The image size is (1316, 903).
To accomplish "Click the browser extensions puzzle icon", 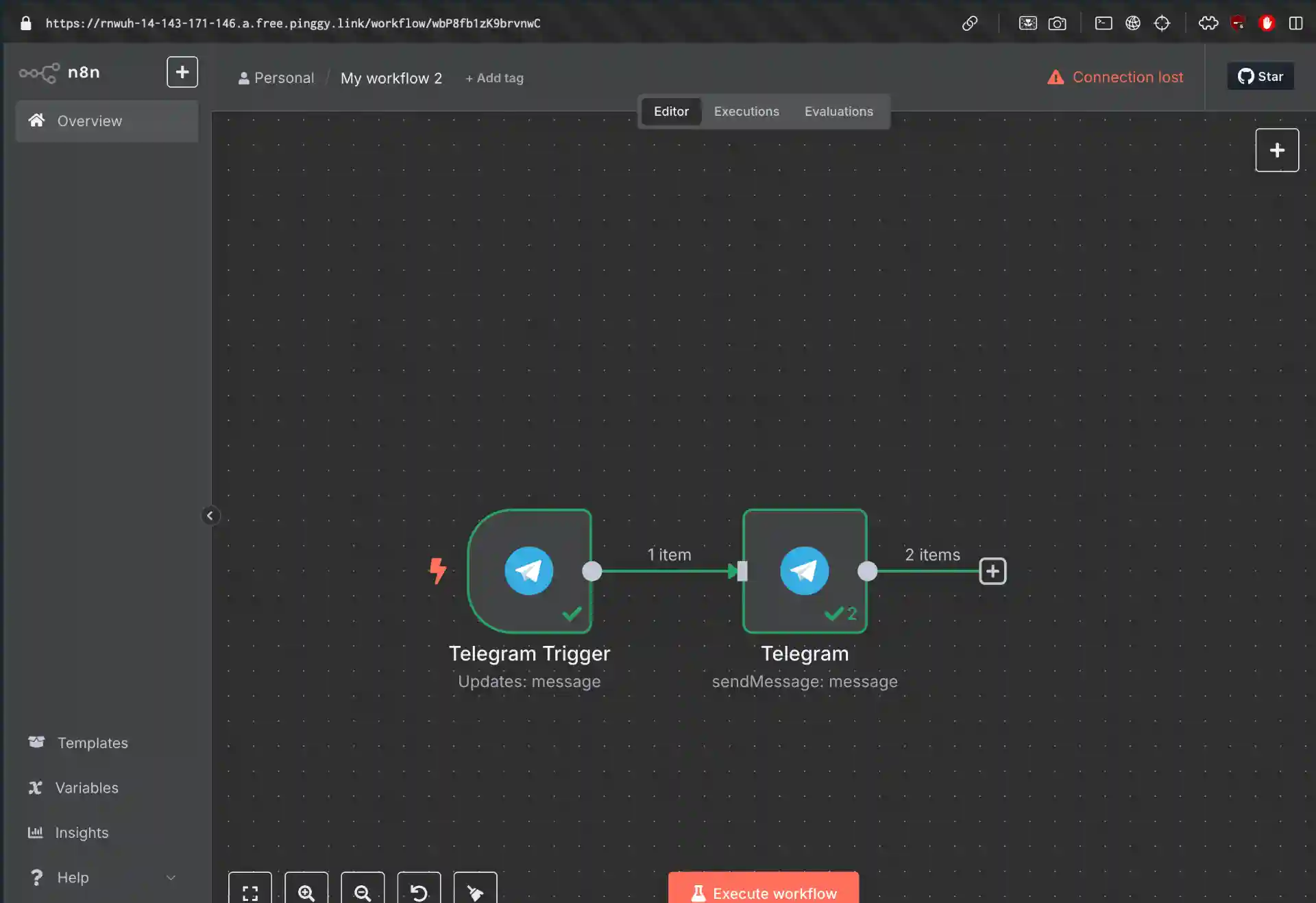I will click(1208, 23).
